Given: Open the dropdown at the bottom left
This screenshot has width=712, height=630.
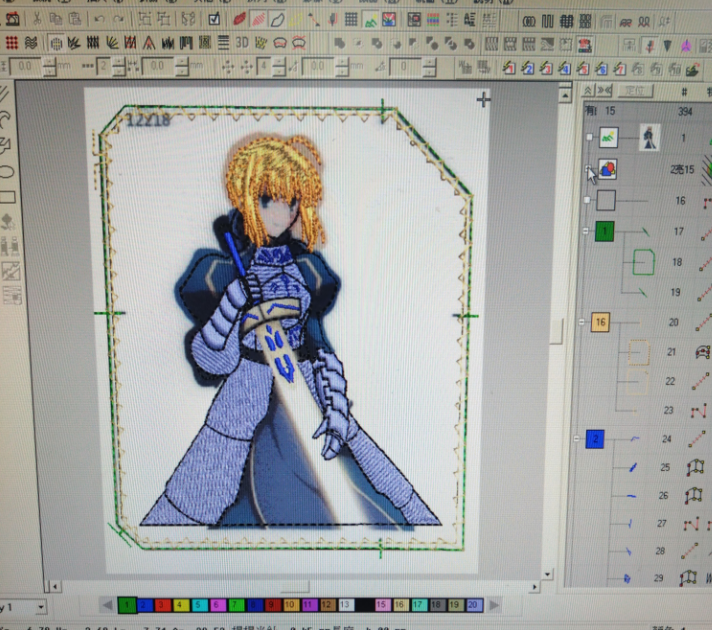Looking at the screenshot, I should tap(40, 607).
